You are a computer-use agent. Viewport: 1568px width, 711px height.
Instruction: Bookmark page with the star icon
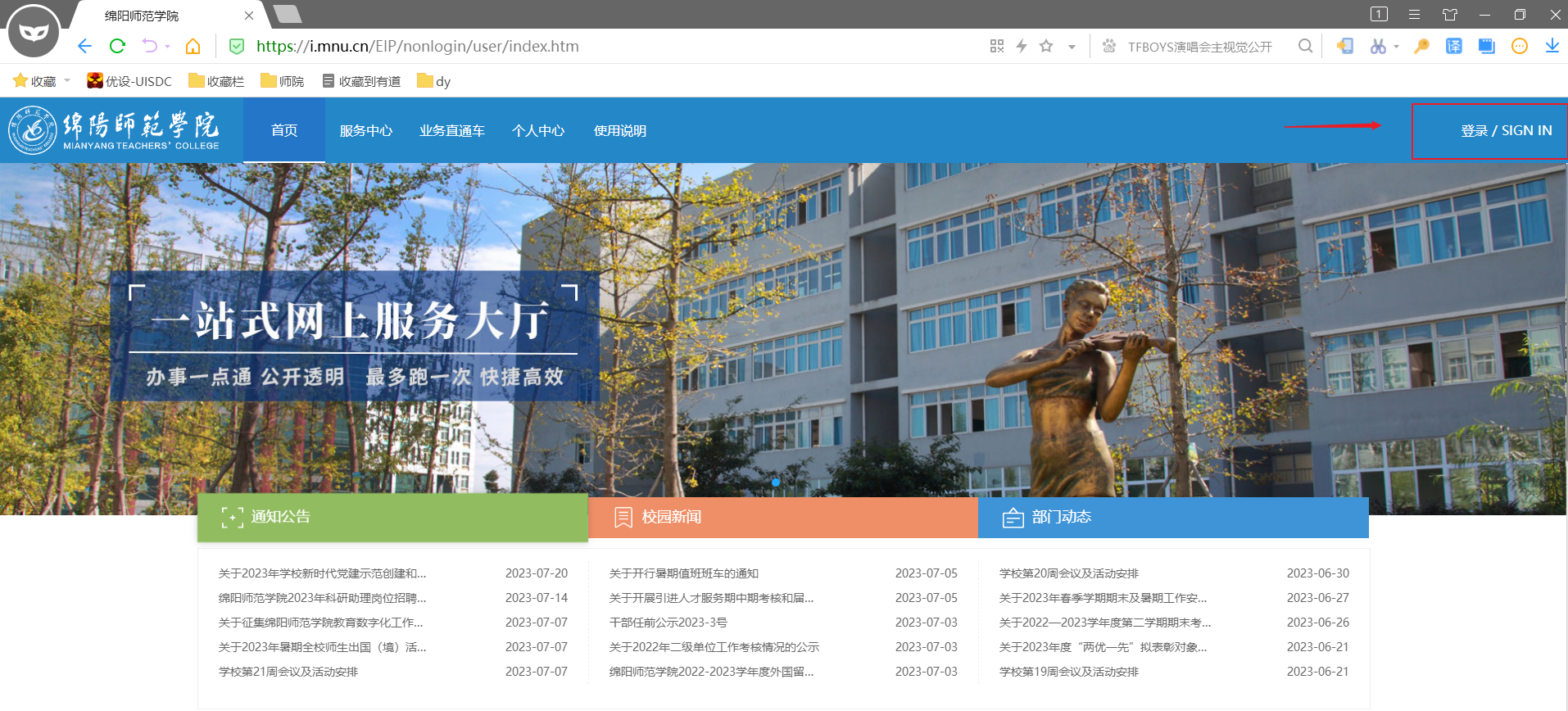pos(1046,46)
